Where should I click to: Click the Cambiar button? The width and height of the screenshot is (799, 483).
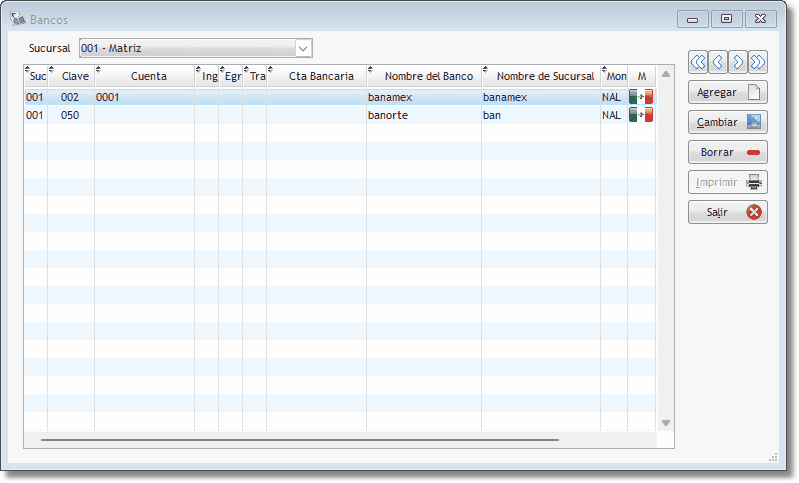(x=728, y=122)
